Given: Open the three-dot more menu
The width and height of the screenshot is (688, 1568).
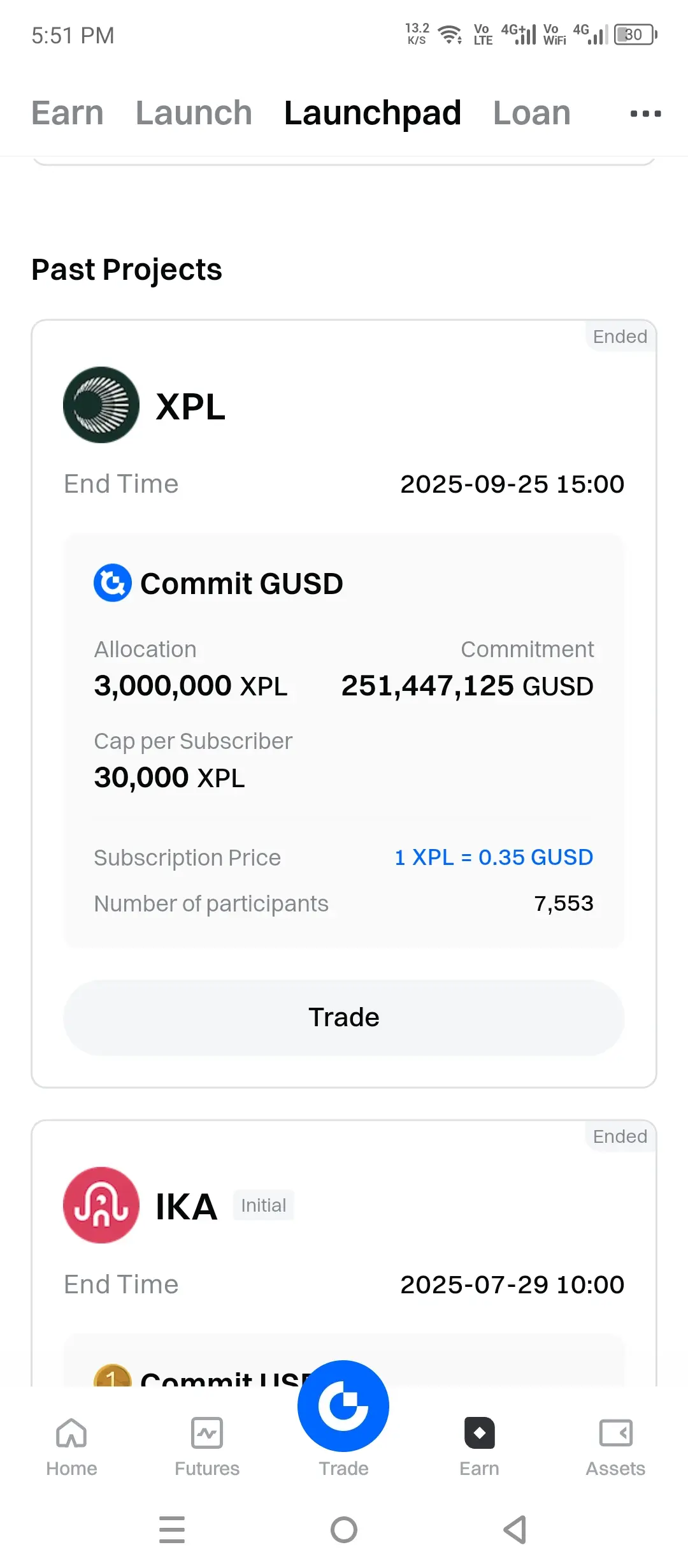Looking at the screenshot, I should (645, 114).
